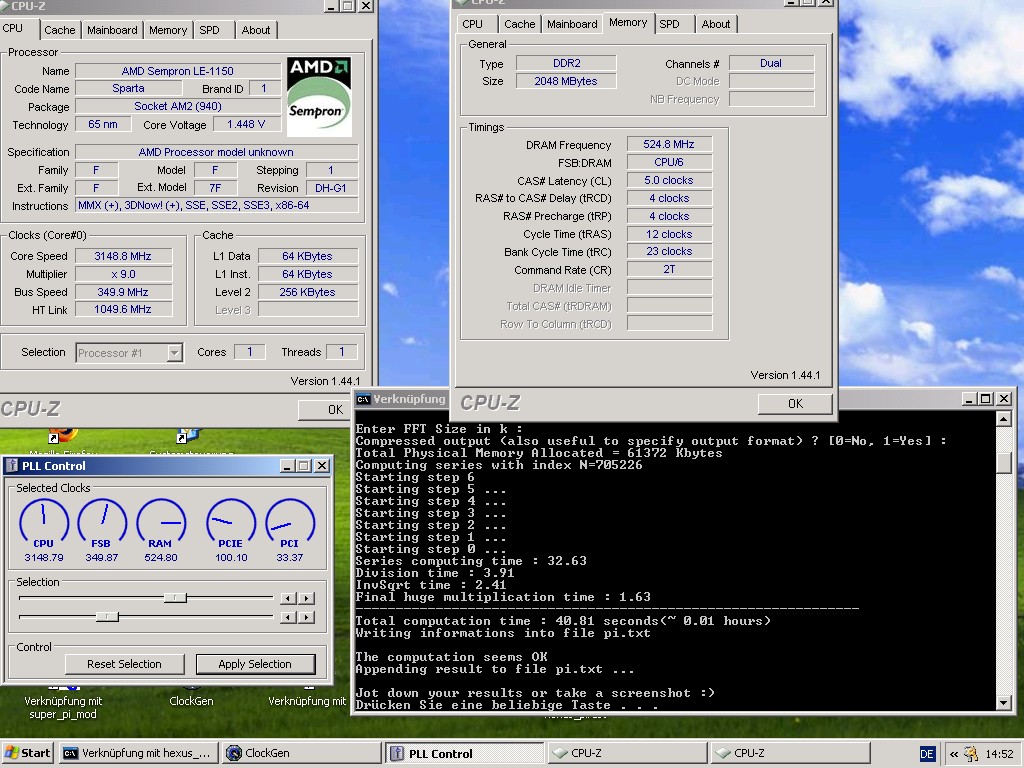Viewport: 1024px width, 768px height.
Task: Switch to Memory tab in left CPU-Z
Action: 168,30
